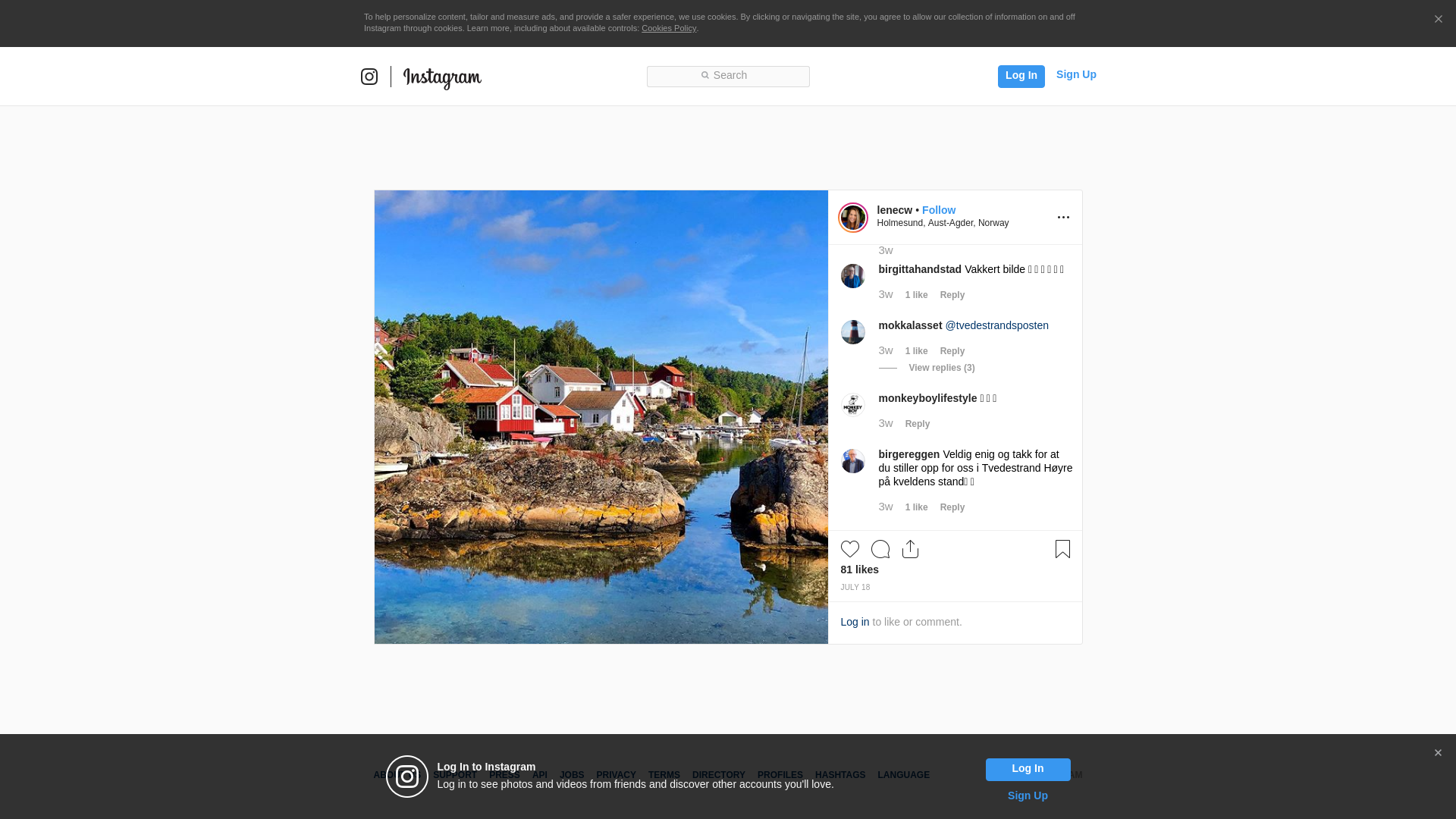
Task: Save the post with the bookmark icon
Action: (1062, 549)
